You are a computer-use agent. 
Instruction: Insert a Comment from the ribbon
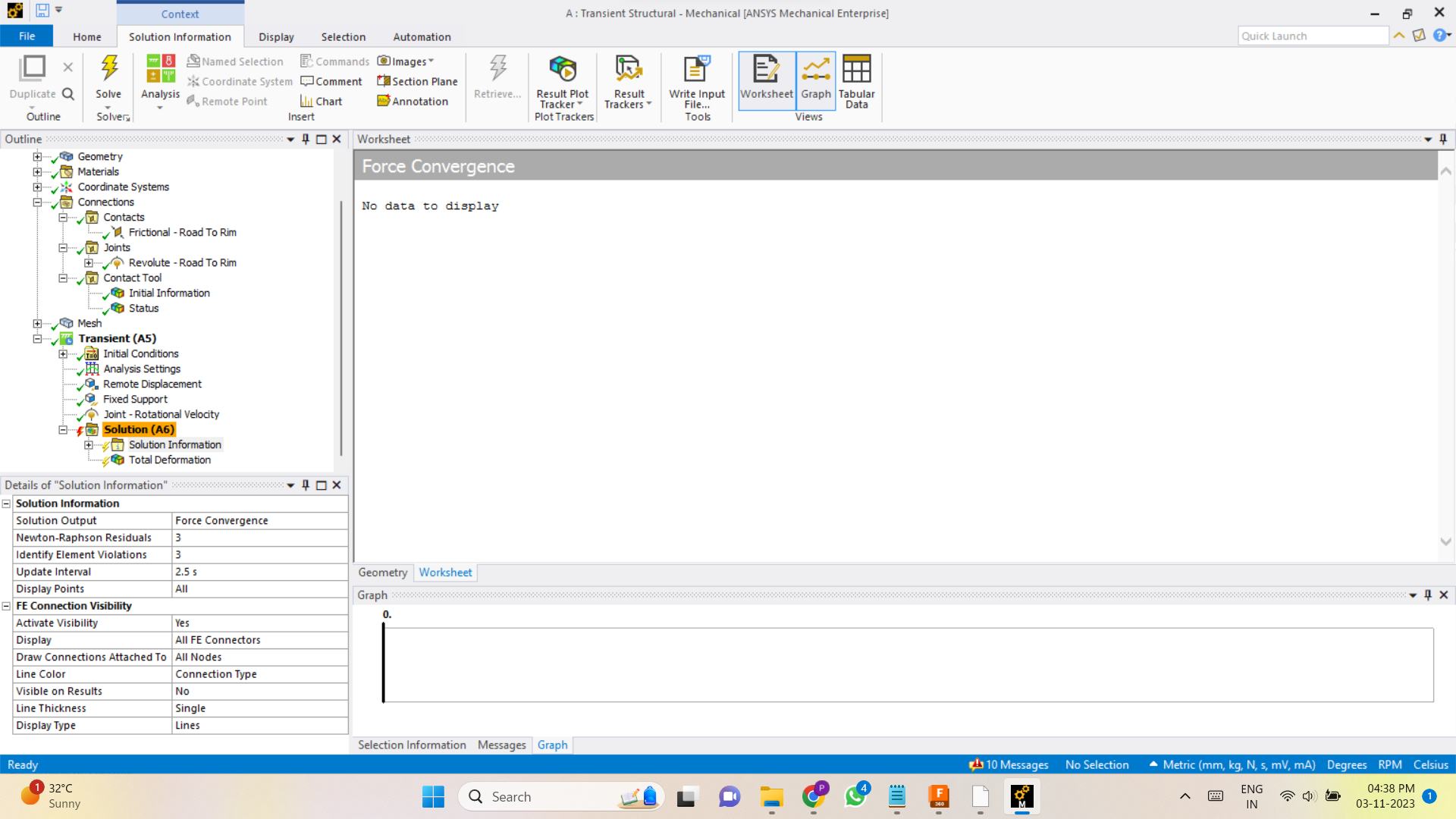click(331, 81)
